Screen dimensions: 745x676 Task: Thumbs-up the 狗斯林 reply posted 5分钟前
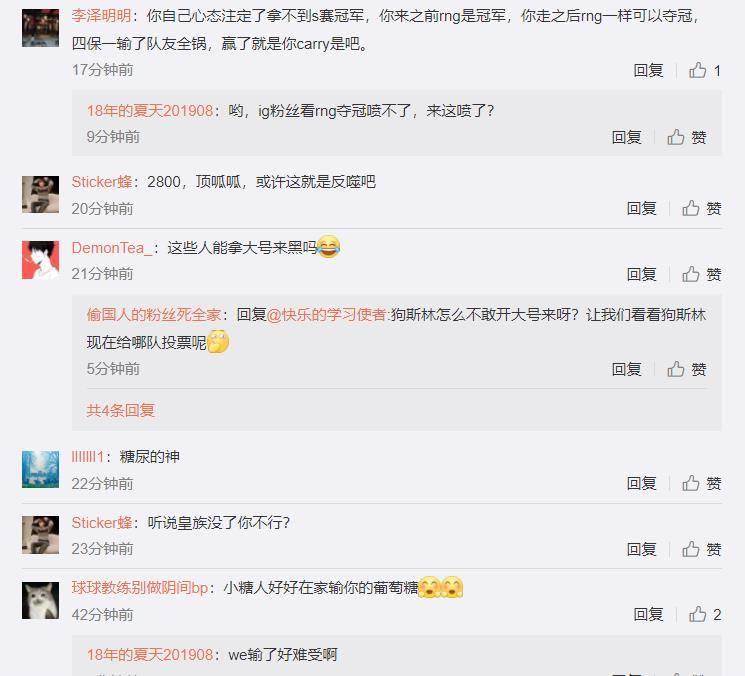click(687, 369)
